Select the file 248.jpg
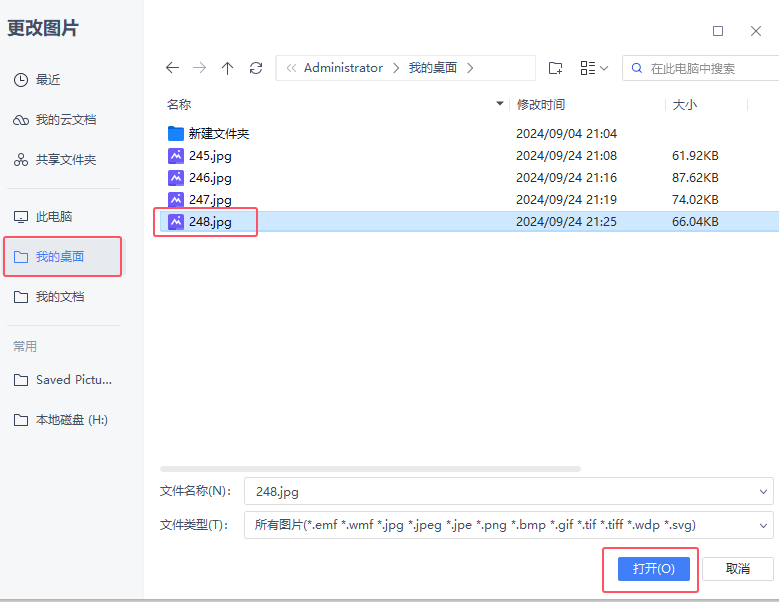Screen dimensions: 779x602 coord(469,222)
